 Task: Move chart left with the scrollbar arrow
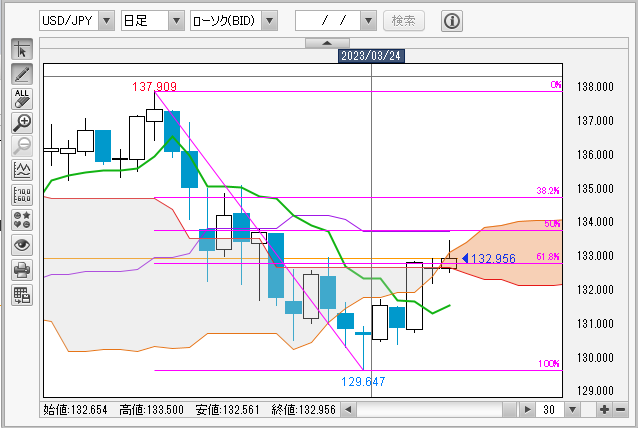[348, 409]
